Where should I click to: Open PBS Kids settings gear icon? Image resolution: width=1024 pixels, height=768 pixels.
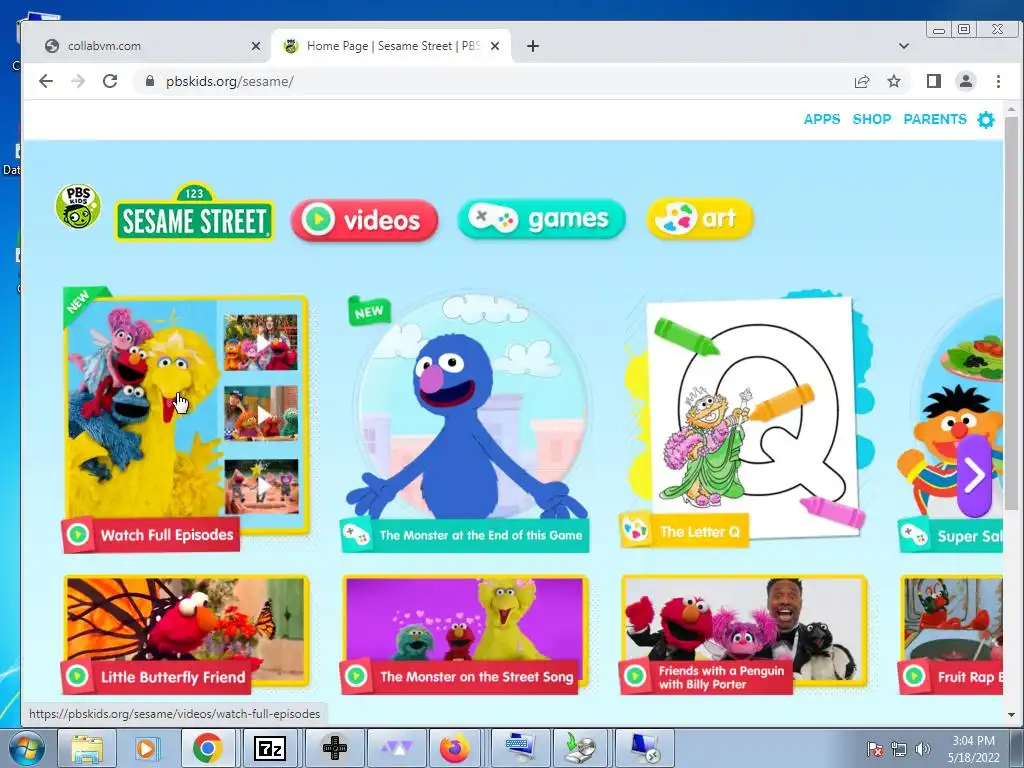click(985, 120)
